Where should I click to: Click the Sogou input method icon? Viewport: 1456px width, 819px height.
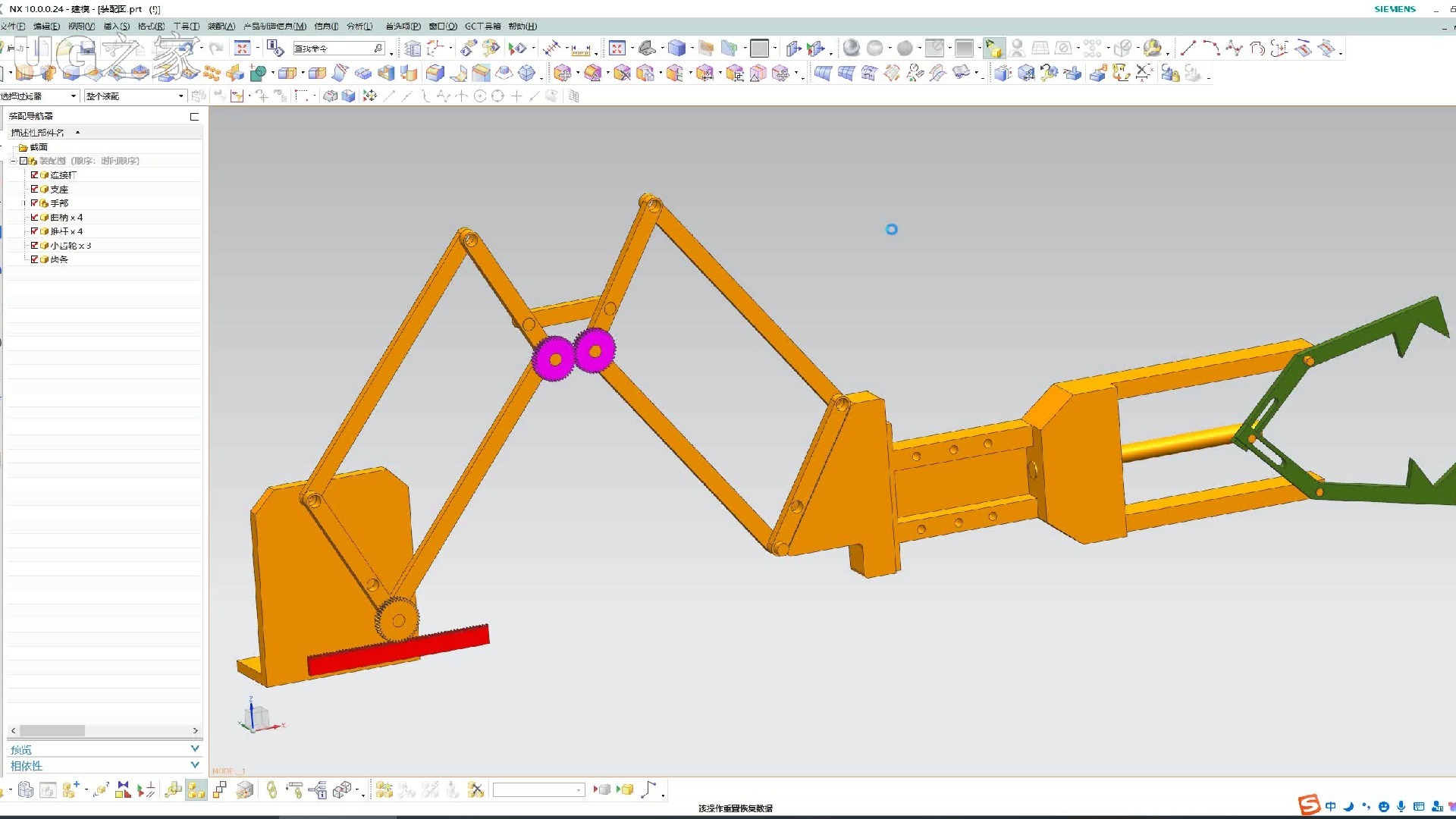[1309, 805]
